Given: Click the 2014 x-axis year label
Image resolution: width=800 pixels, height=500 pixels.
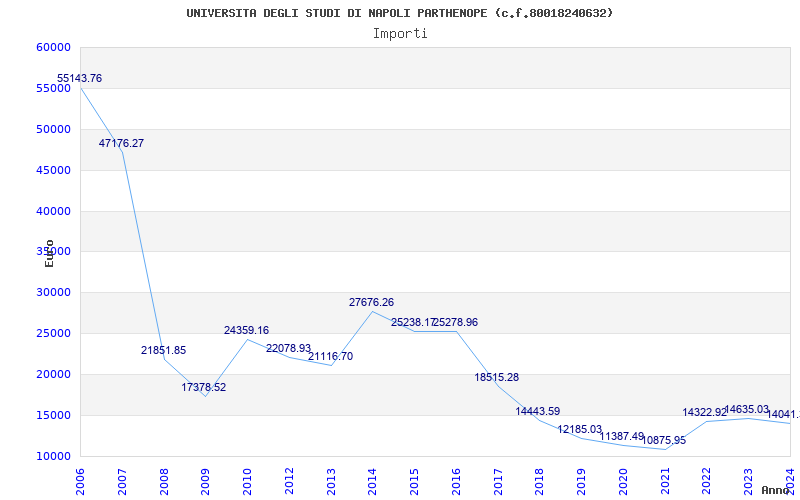Looking at the screenshot, I should coord(372,482).
